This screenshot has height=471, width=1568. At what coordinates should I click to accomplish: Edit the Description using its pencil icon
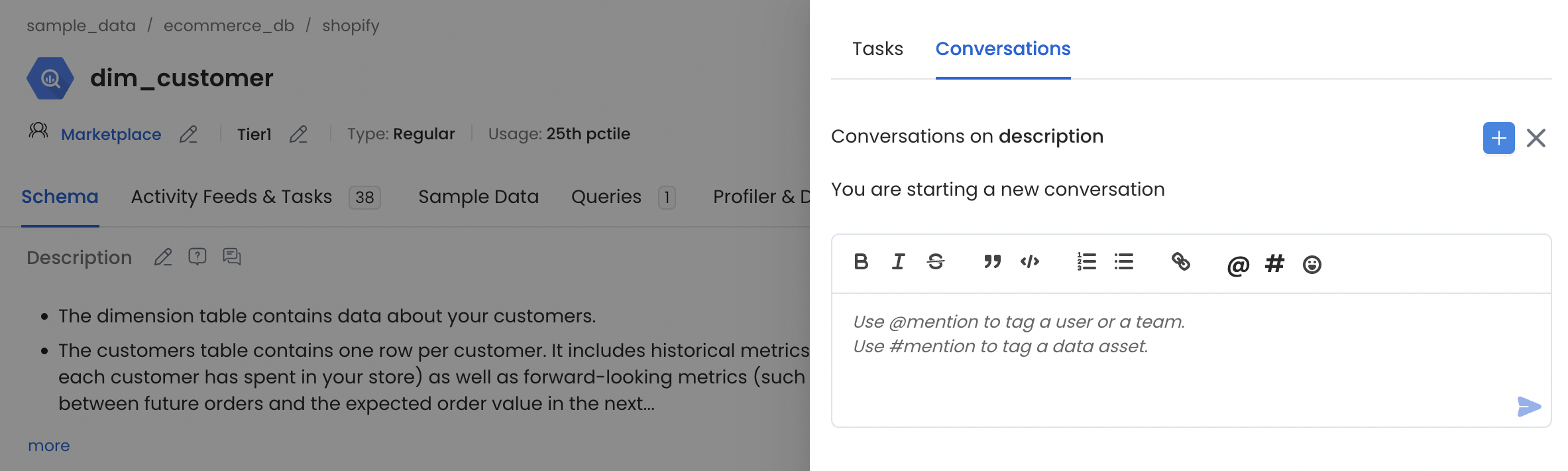click(163, 257)
